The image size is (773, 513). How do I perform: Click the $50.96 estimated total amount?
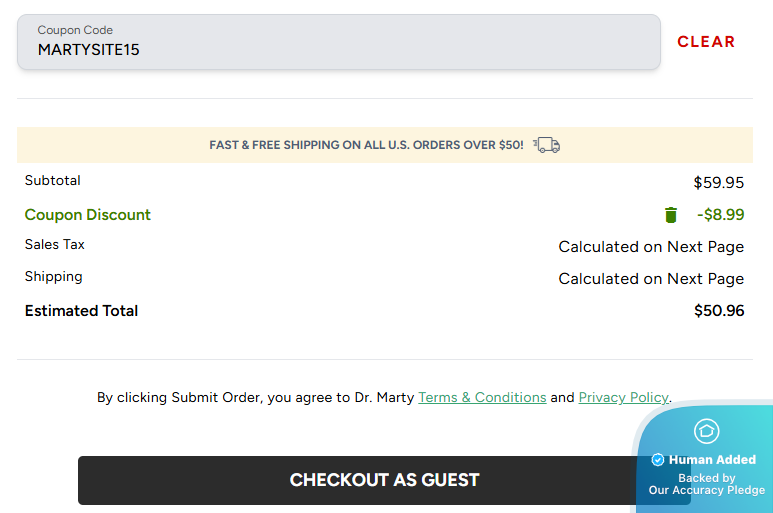tap(719, 311)
